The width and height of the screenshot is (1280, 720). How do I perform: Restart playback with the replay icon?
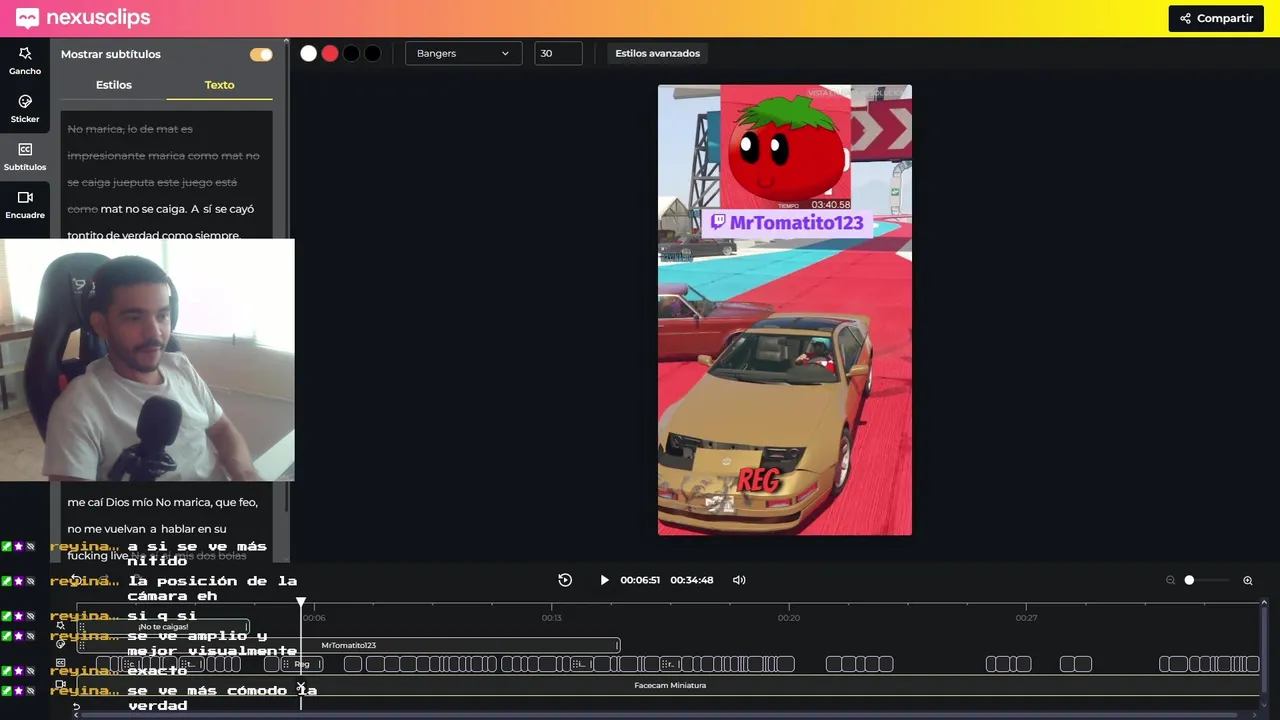(565, 580)
